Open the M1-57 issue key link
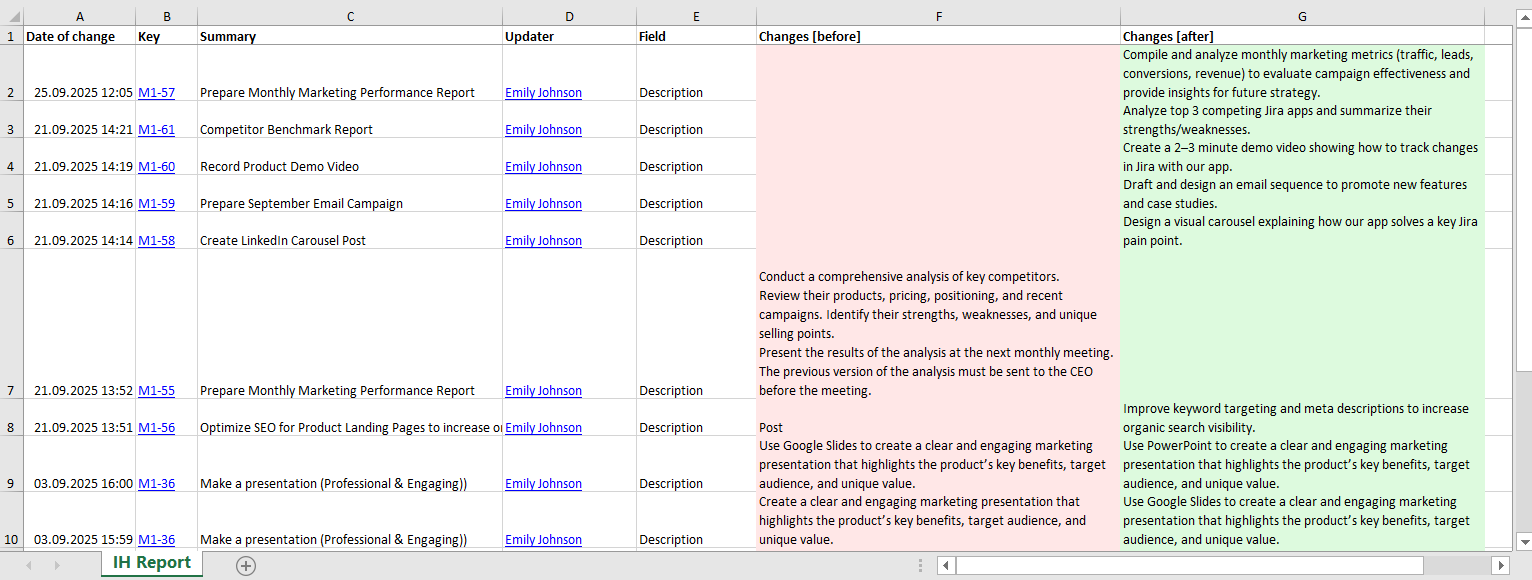 tap(156, 93)
